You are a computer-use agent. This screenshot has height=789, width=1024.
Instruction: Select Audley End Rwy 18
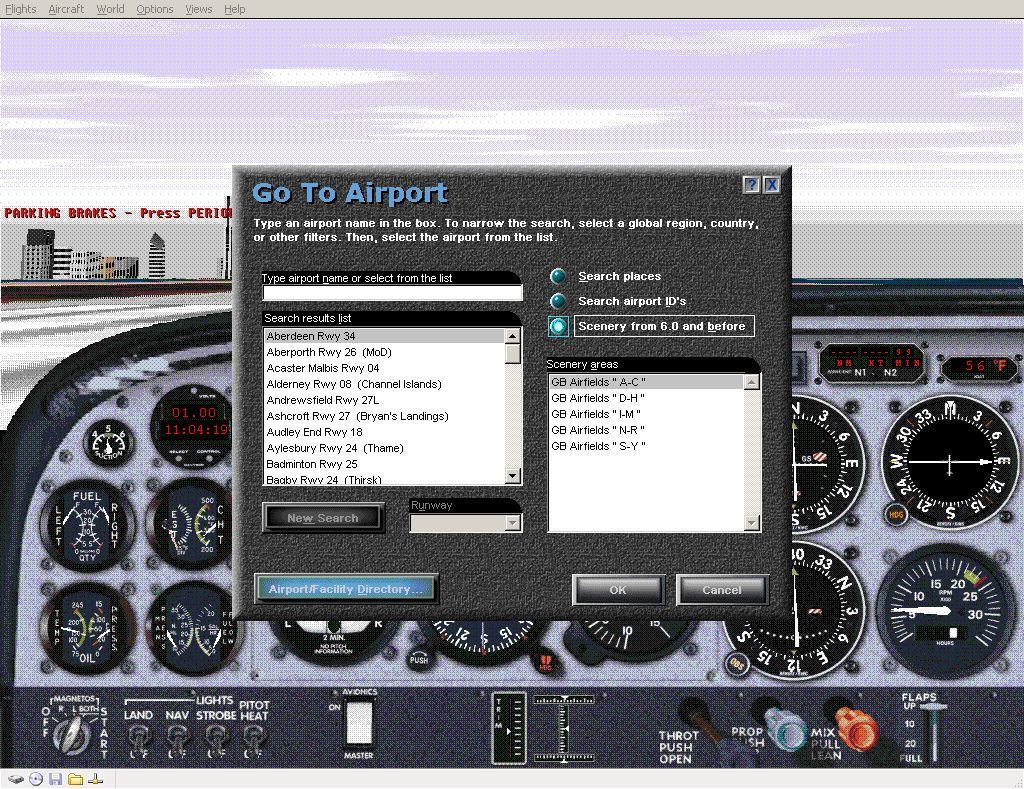(385, 432)
